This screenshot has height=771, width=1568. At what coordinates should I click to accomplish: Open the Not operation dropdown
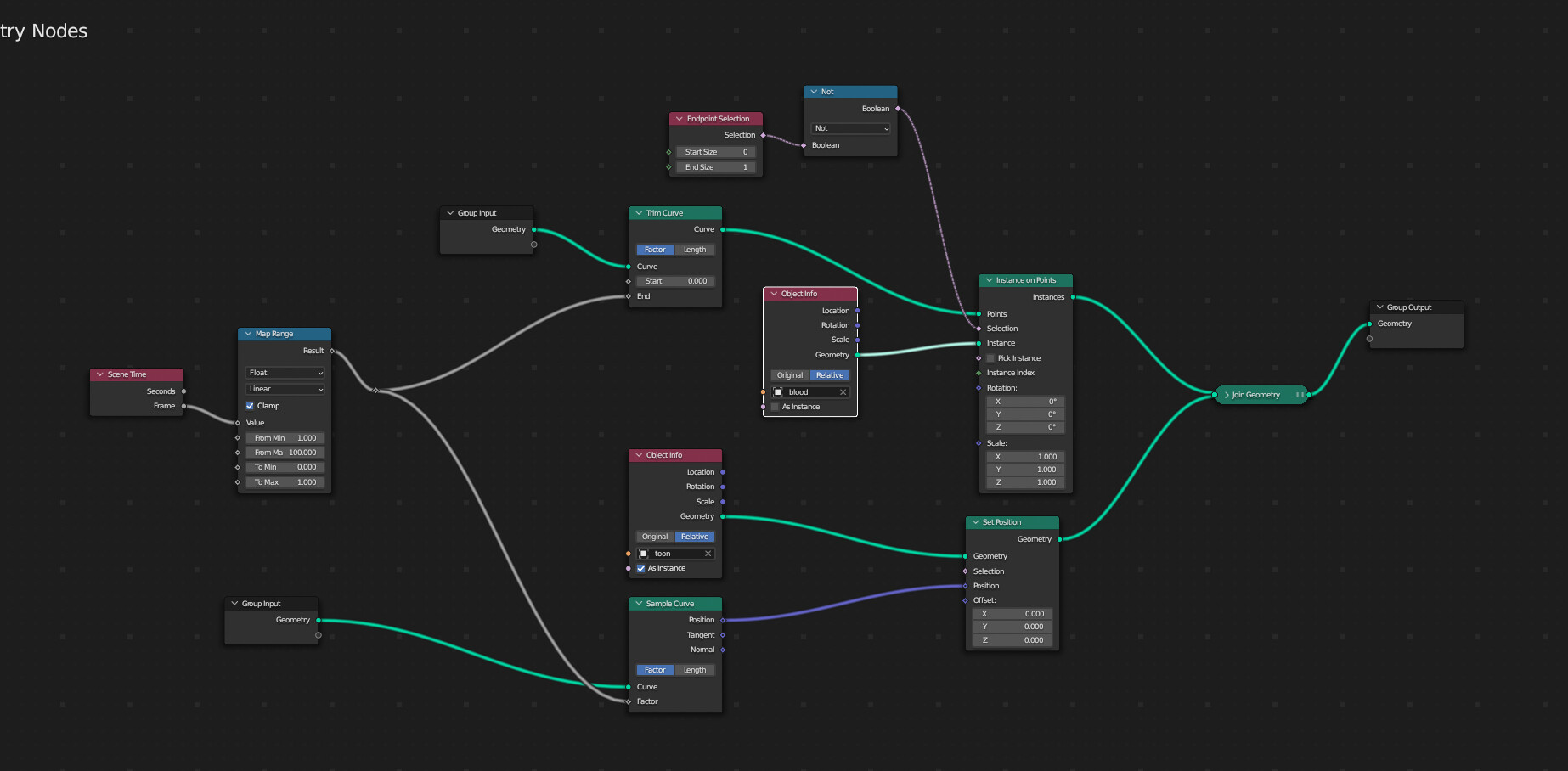point(851,128)
